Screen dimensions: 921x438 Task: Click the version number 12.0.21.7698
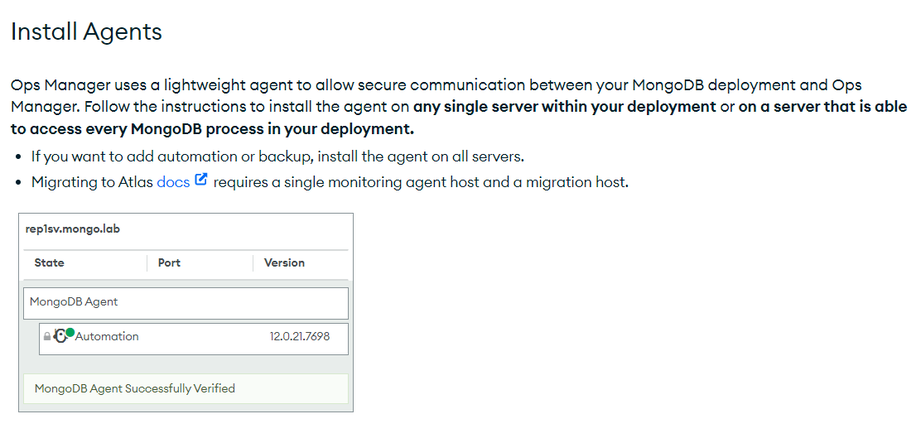pyautogui.click(x=300, y=336)
